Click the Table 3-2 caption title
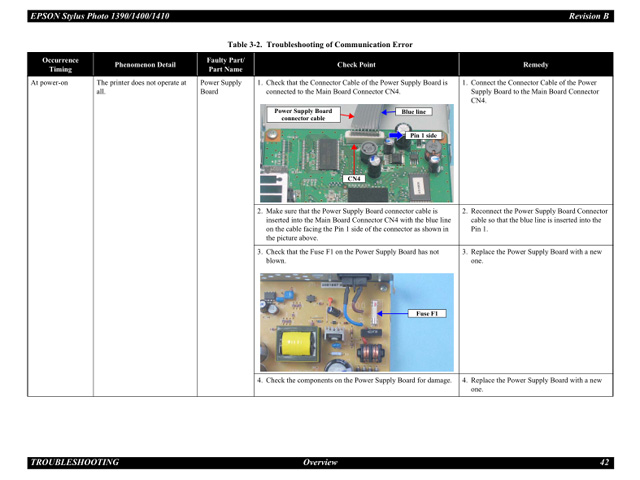Screen dimensions: 640x480 (x=319, y=44)
